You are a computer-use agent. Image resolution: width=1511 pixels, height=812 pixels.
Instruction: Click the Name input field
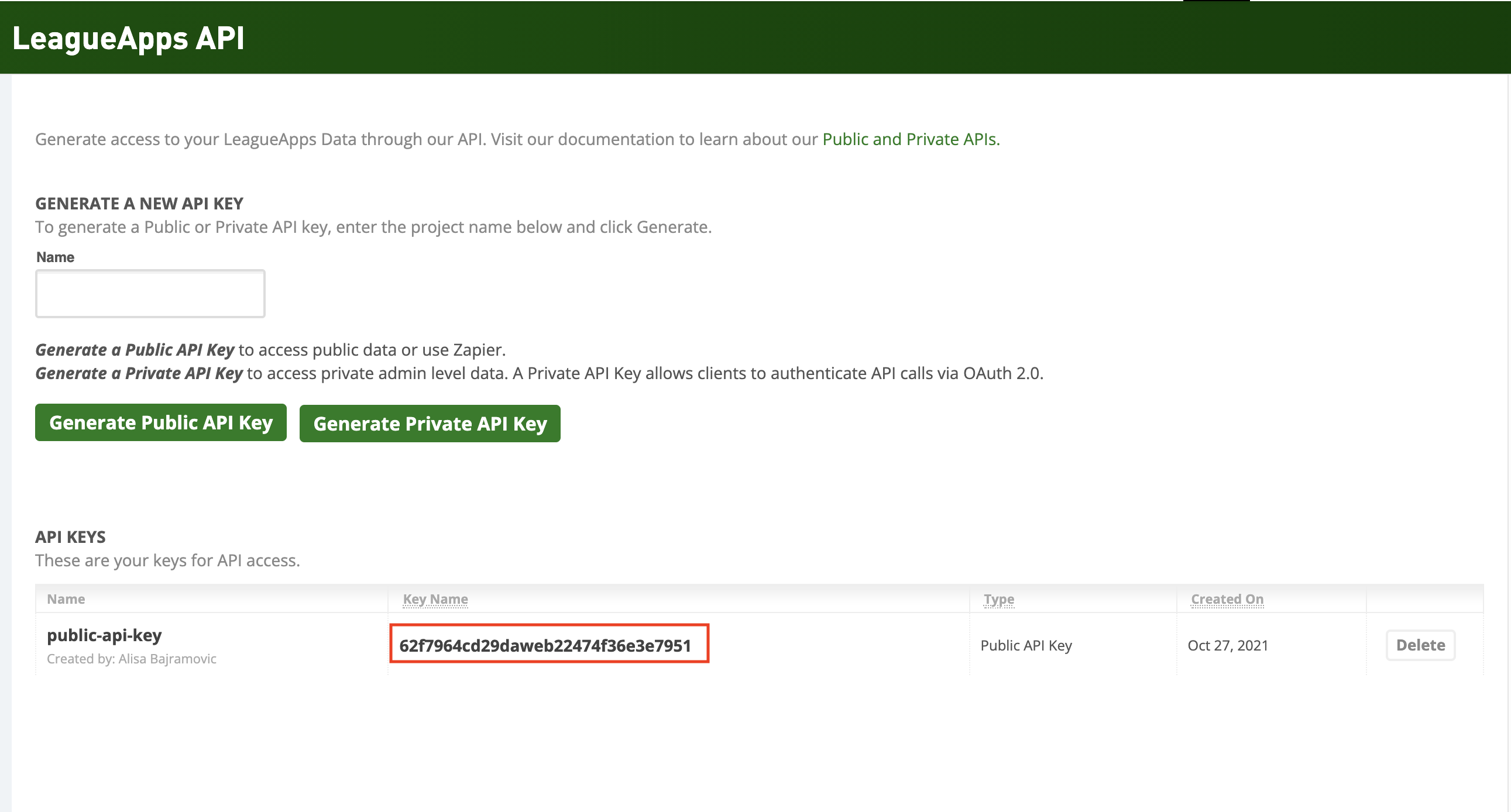[x=150, y=293]
